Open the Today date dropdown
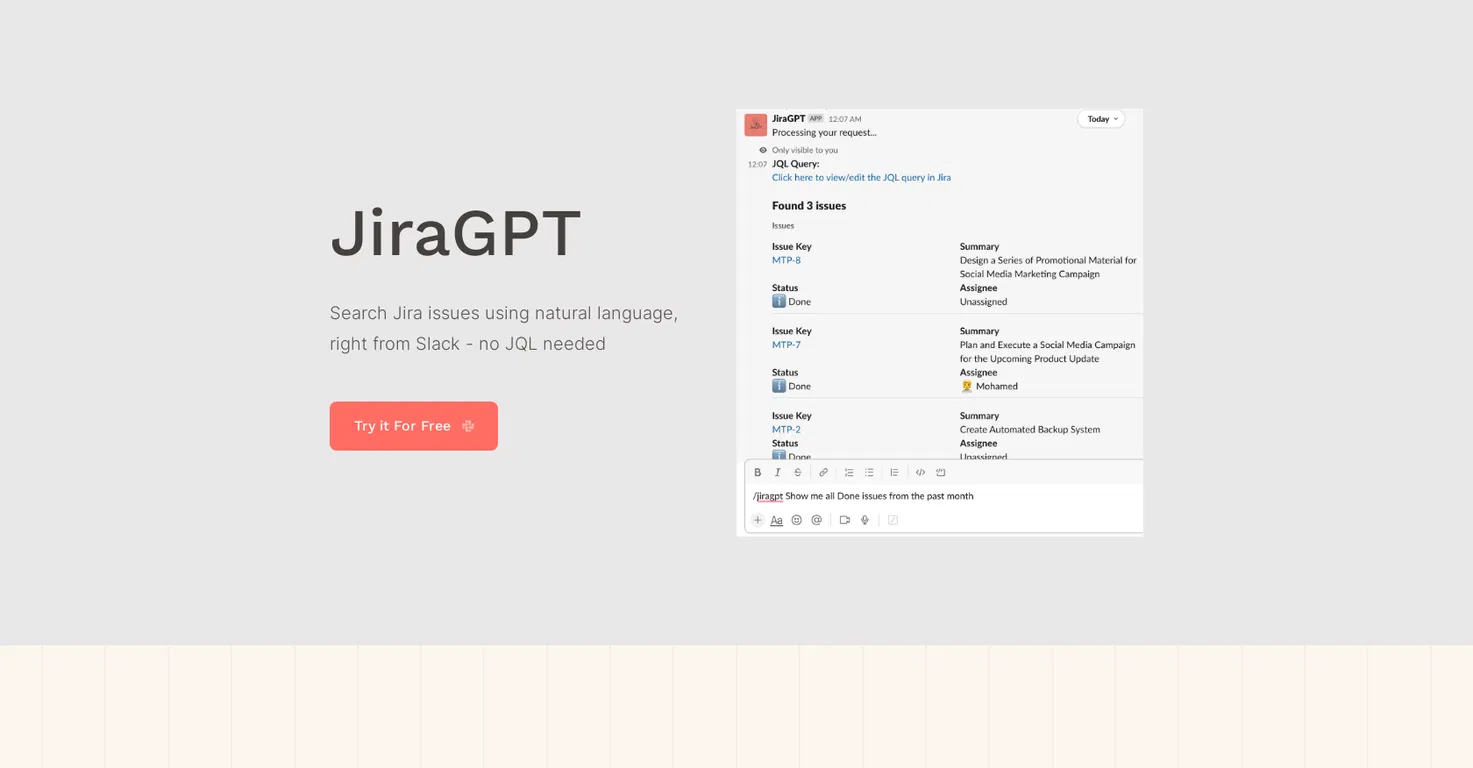 coord(1101,119)
